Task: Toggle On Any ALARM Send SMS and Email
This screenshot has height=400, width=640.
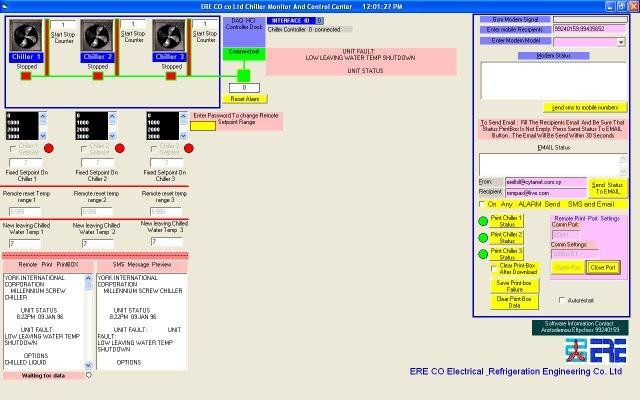Action: 482,204
